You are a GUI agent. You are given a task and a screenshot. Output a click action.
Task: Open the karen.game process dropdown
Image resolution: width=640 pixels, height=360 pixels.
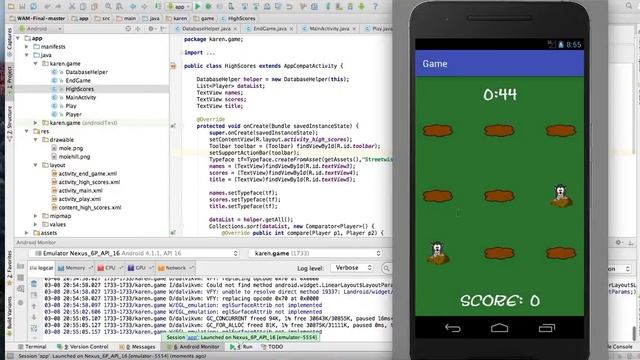(316, 253)
